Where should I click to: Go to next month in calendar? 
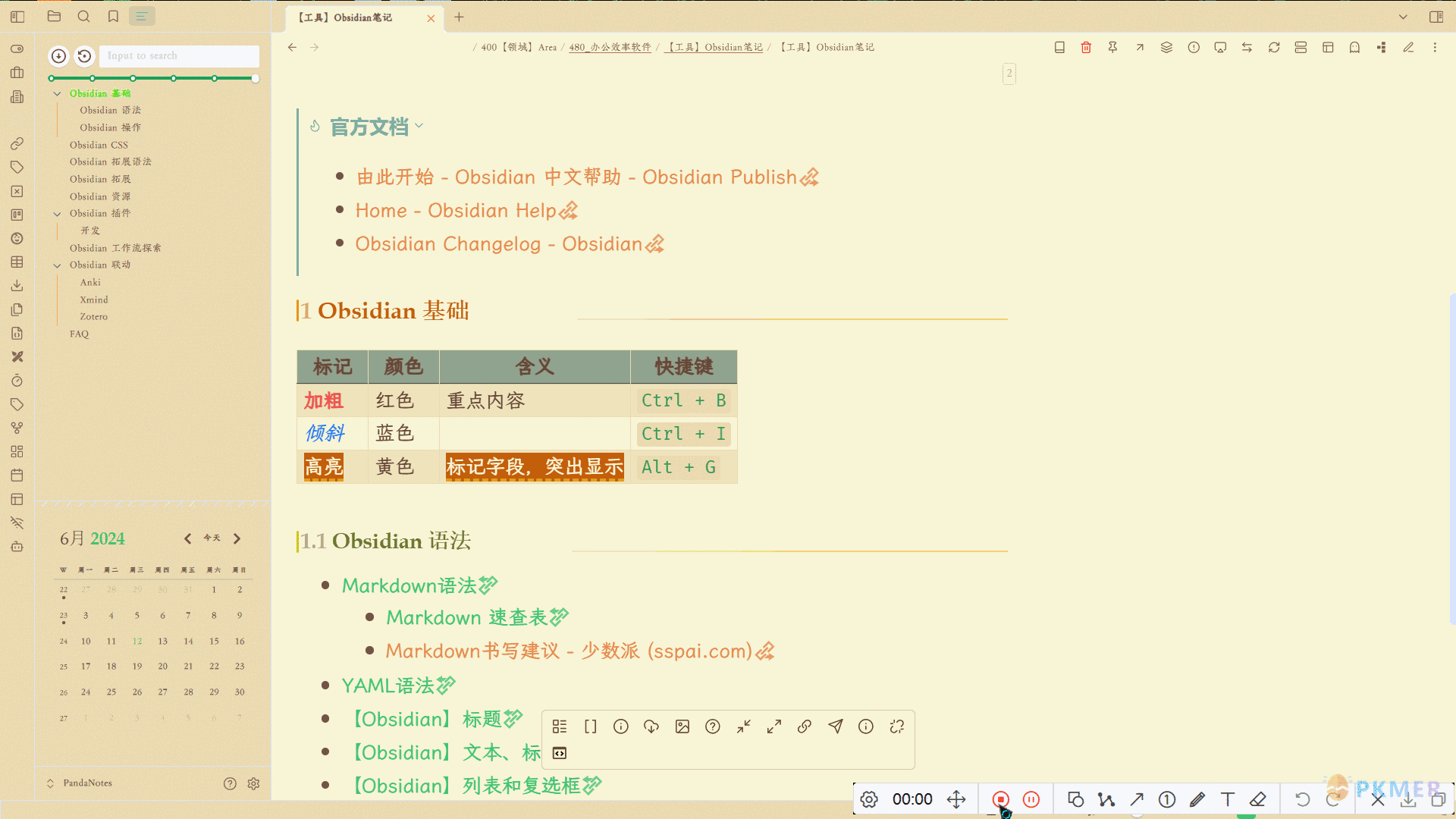coord(237,538)
